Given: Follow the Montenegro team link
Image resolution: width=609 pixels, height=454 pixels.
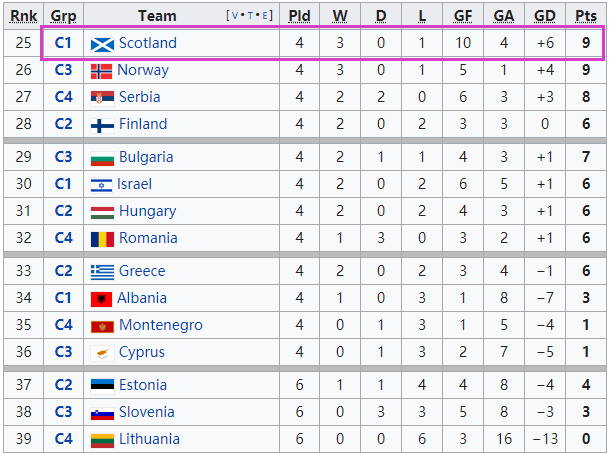Looking at the screenshot, I should point(160,326).
